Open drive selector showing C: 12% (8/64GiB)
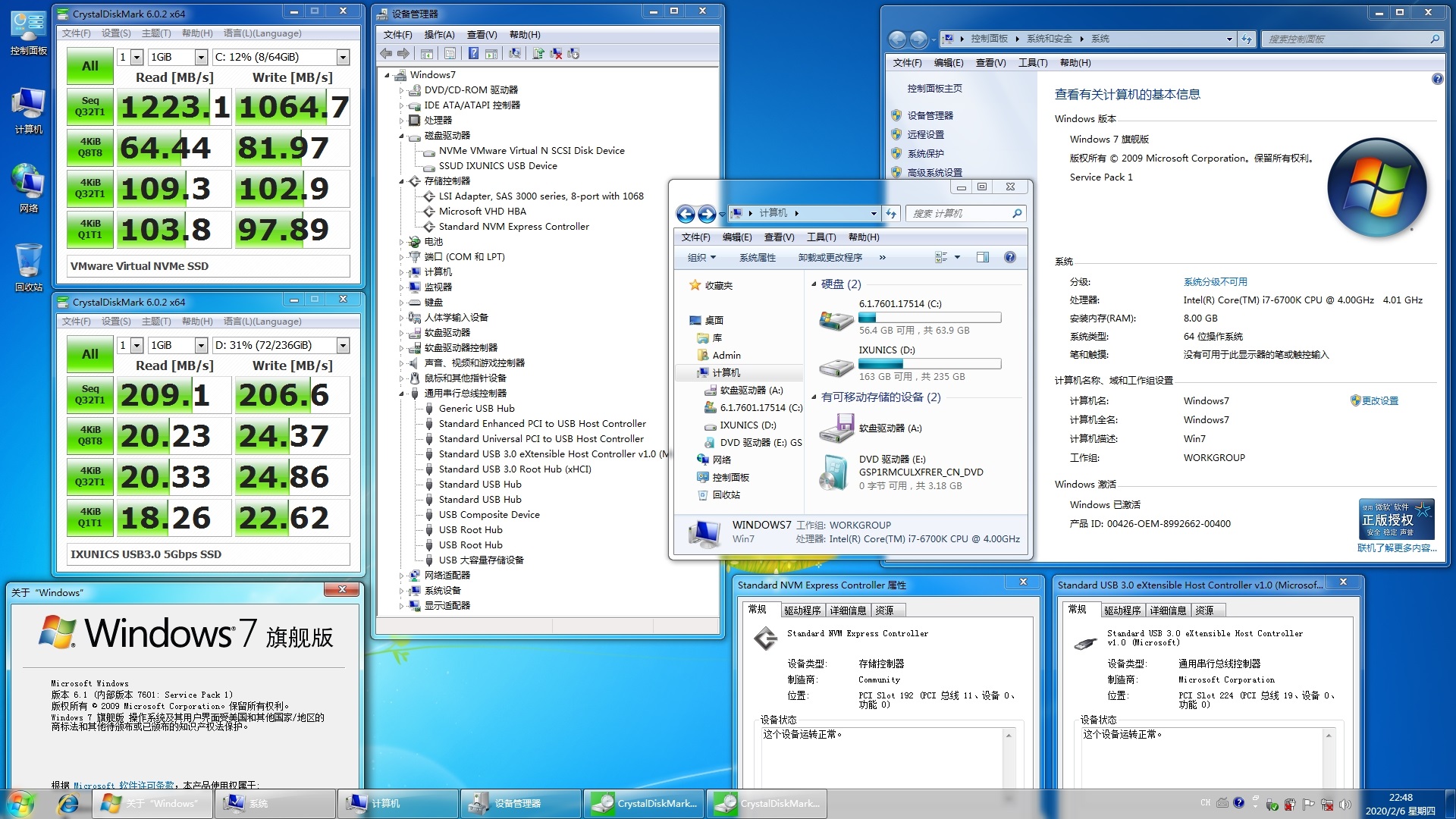The width and height of the screenshot is (1456, 819). click(x=281, y=57)
